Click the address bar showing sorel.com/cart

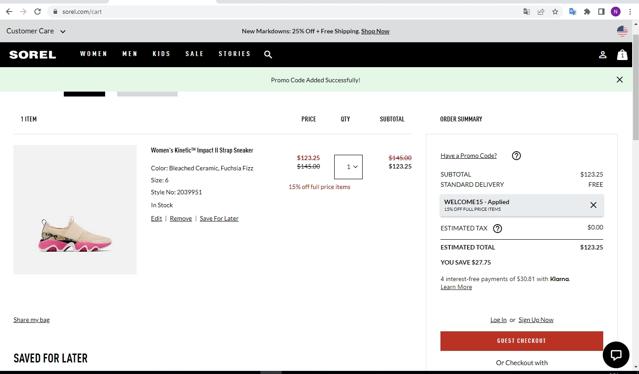(x=281, y=12)
